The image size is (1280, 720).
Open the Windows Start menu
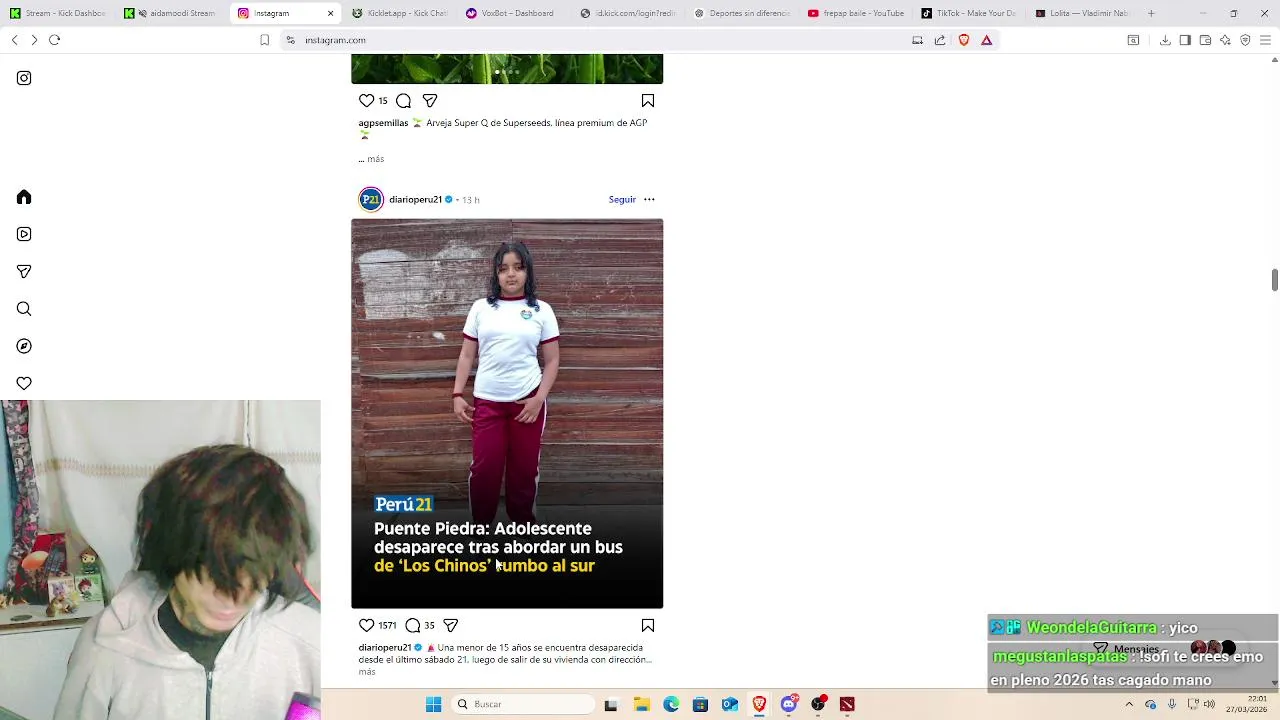433,704
